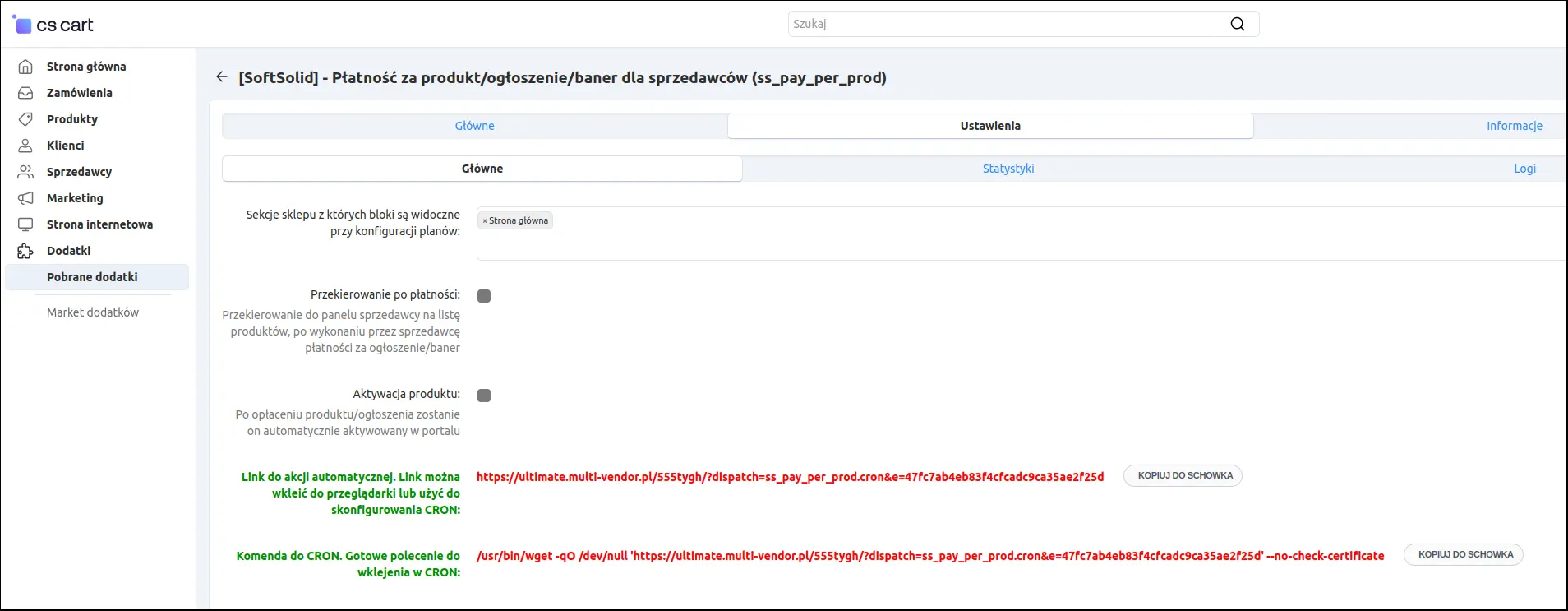Click the Strona główna home icon
1568x611 pixels.
point(25,67)
